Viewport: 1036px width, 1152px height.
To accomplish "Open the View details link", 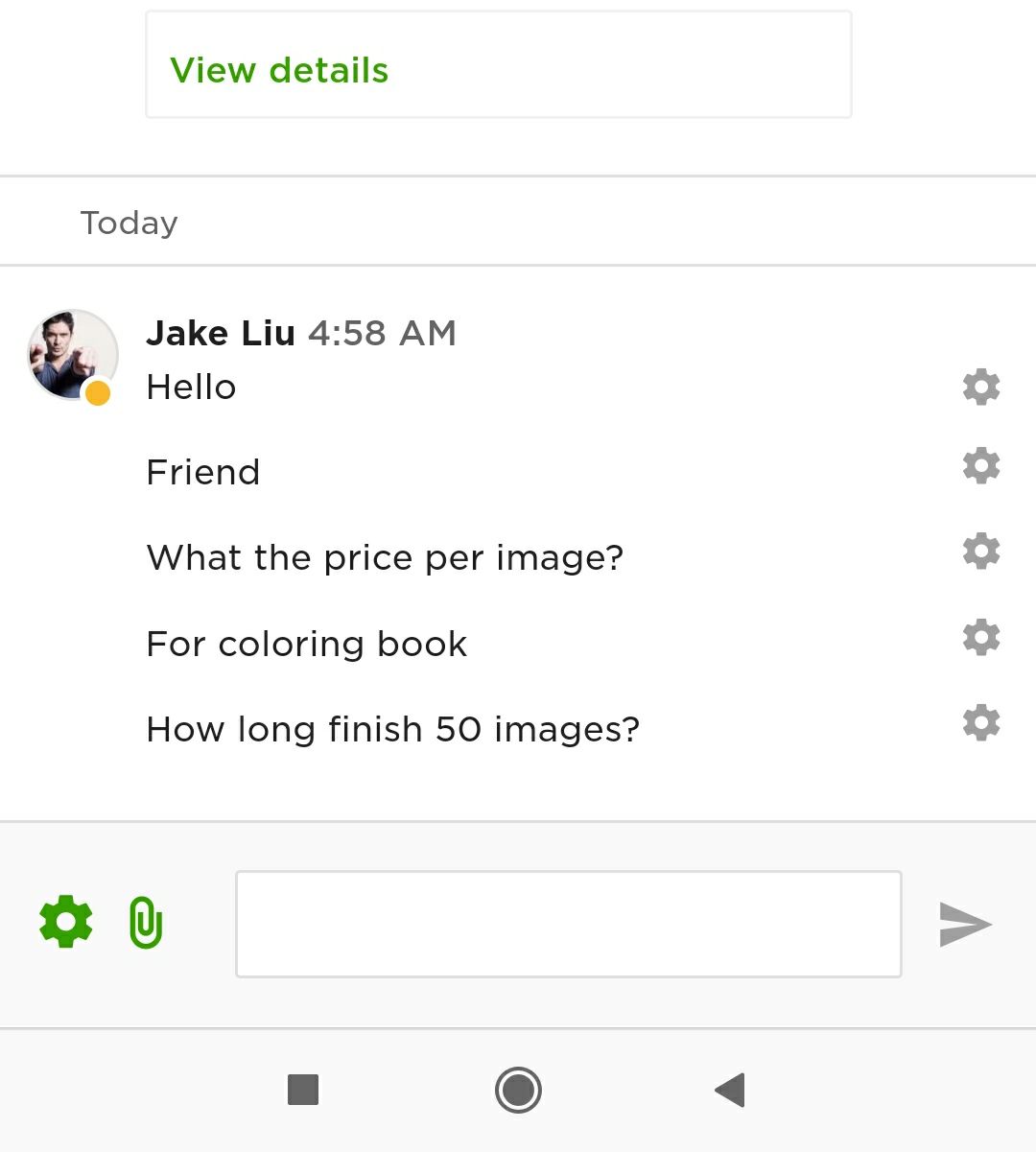I will 279,70.
